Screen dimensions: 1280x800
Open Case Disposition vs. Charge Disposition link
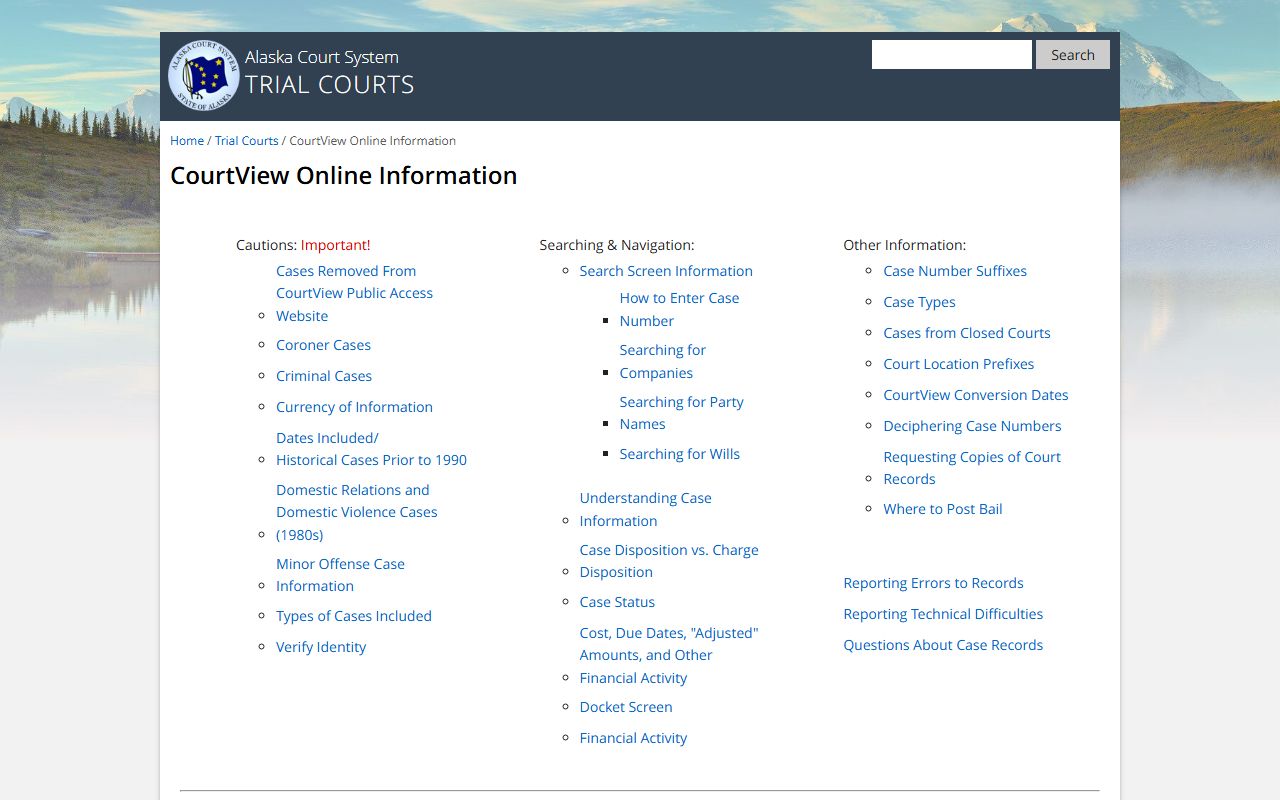pyautogui.click(x=669, y=561)
